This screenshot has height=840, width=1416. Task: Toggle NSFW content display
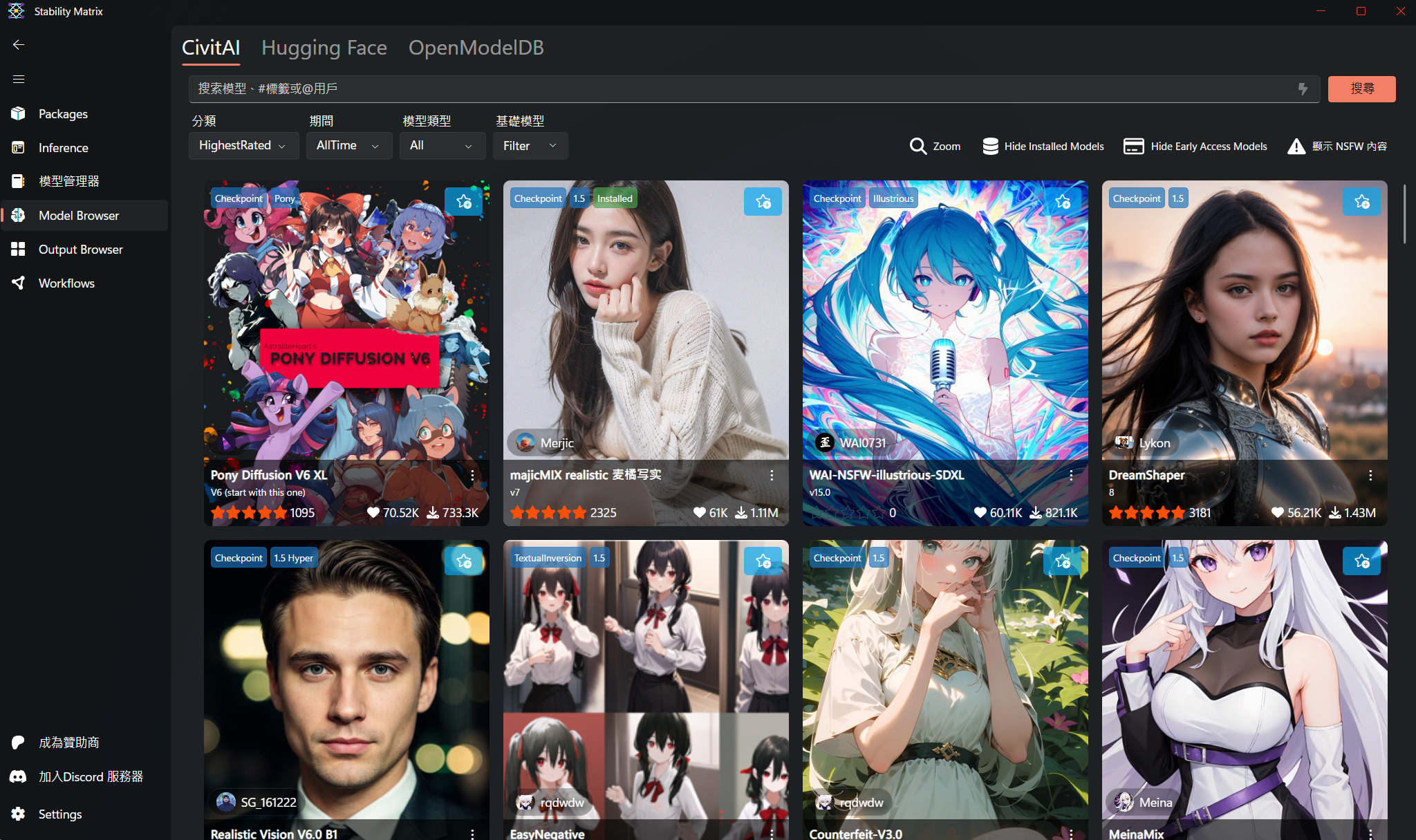pos(1337,147)
